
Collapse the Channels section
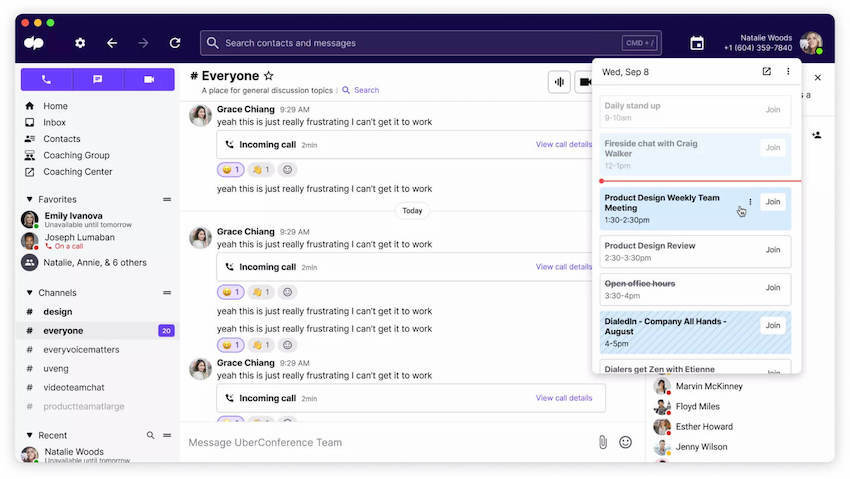click(x=29, y=293)
